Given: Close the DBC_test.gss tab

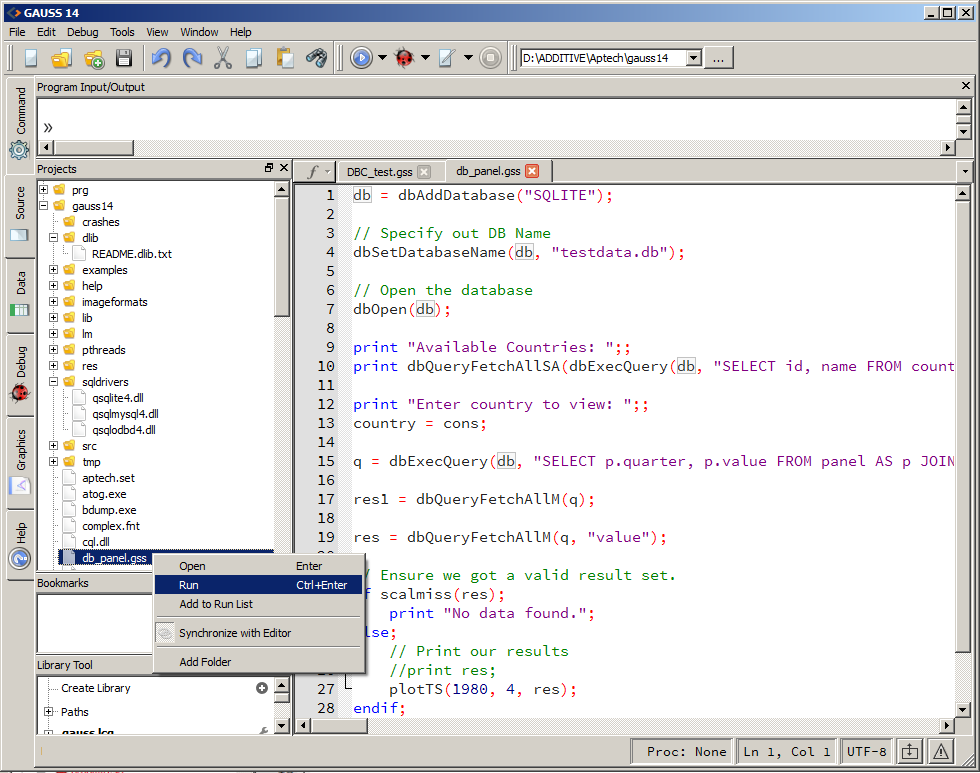Looking at the screenshot, I should coord(424,172).
